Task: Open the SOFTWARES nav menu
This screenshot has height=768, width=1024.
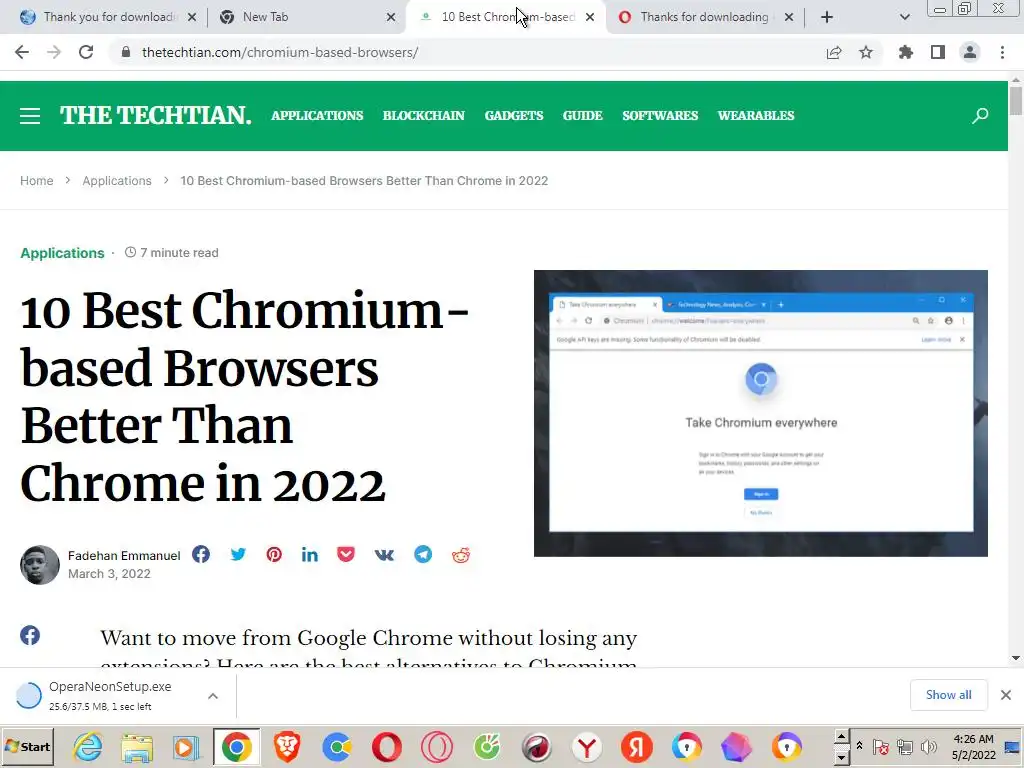Action: 660,116
